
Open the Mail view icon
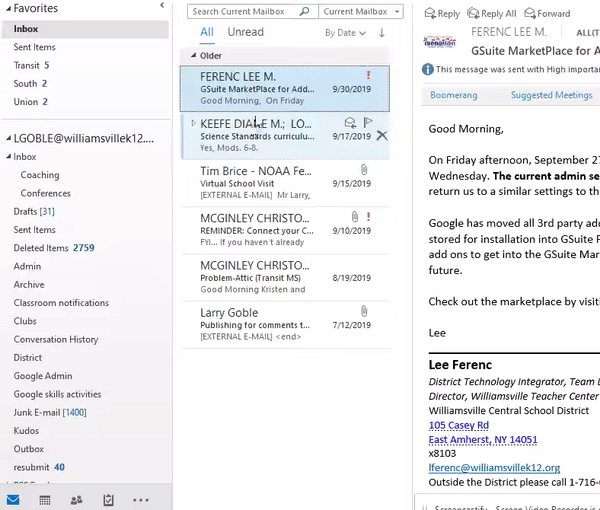point(13,500)
